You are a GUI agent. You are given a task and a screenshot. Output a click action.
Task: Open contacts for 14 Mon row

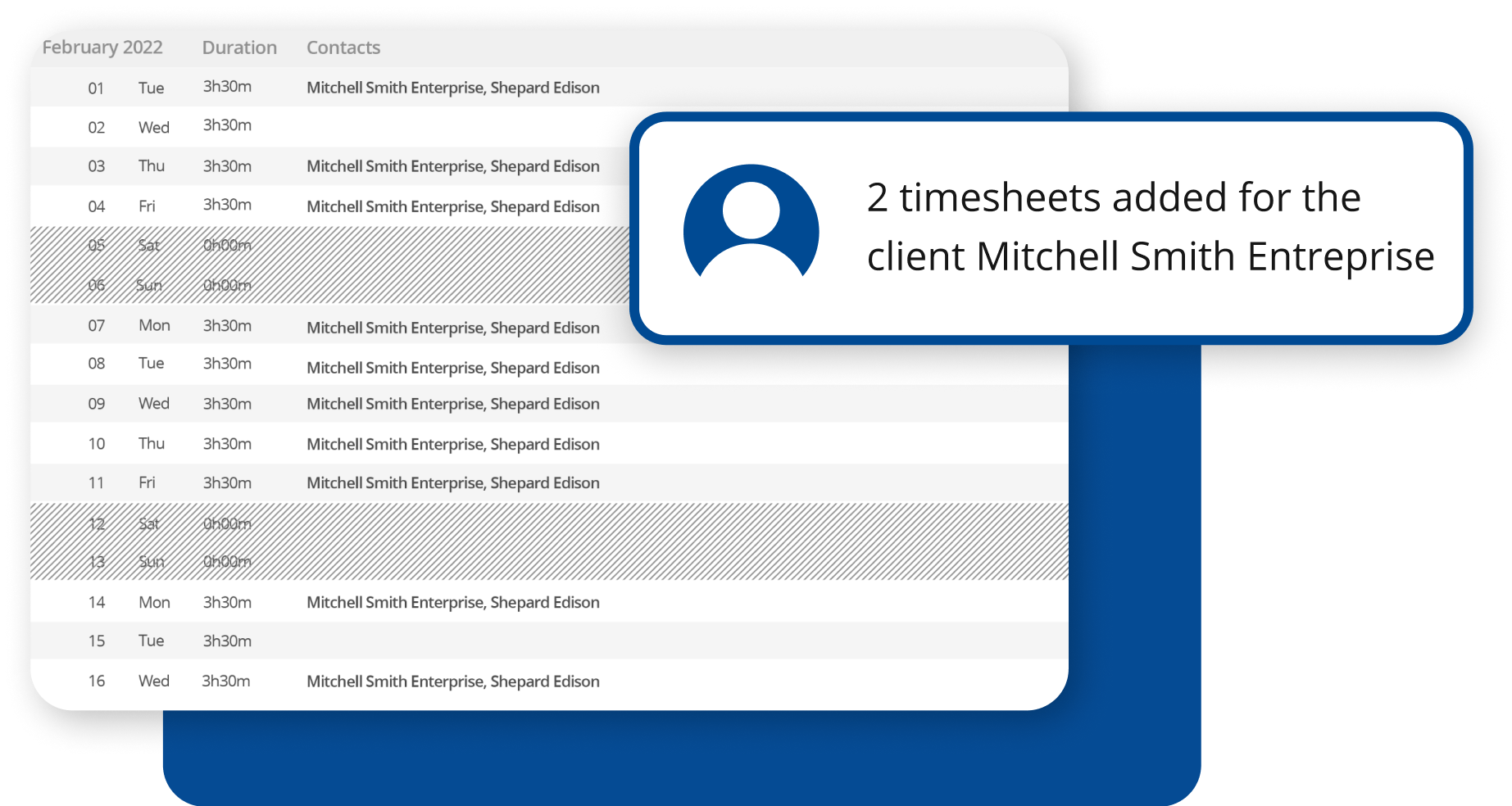coord(453,602)
